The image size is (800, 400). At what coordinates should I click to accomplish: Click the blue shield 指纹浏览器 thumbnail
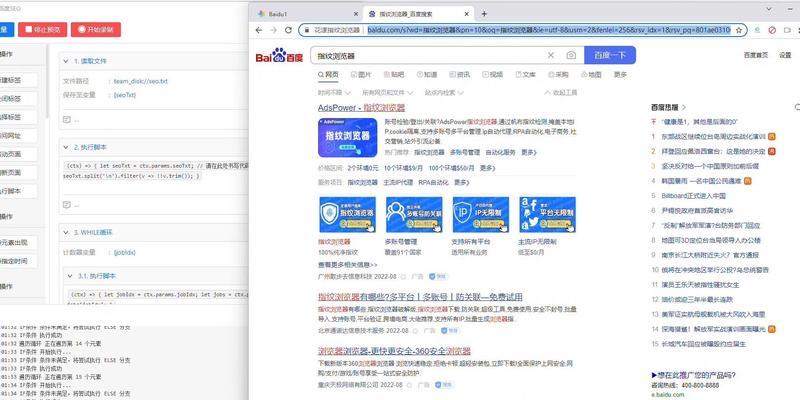point(347,215)
